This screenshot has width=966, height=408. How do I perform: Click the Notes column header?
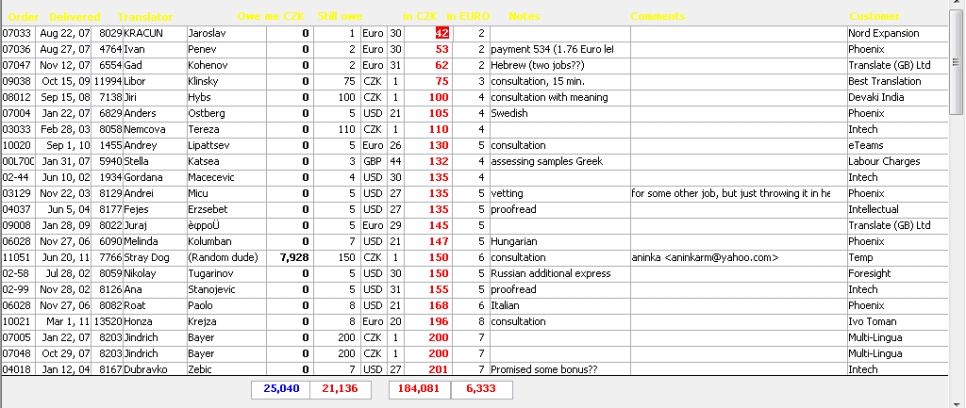click(524, 17)
